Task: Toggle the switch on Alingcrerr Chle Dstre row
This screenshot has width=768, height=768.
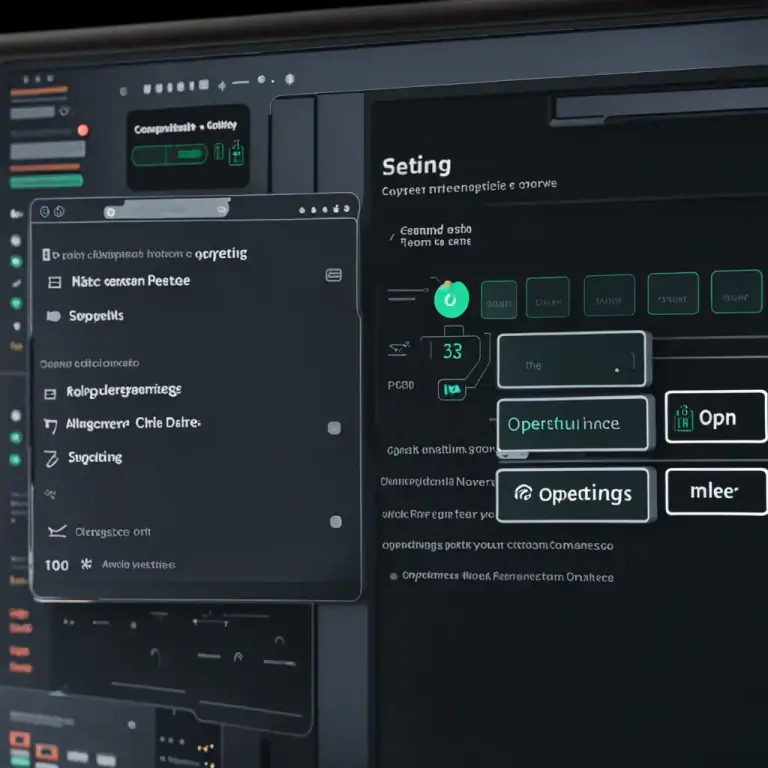Action: 334,428
